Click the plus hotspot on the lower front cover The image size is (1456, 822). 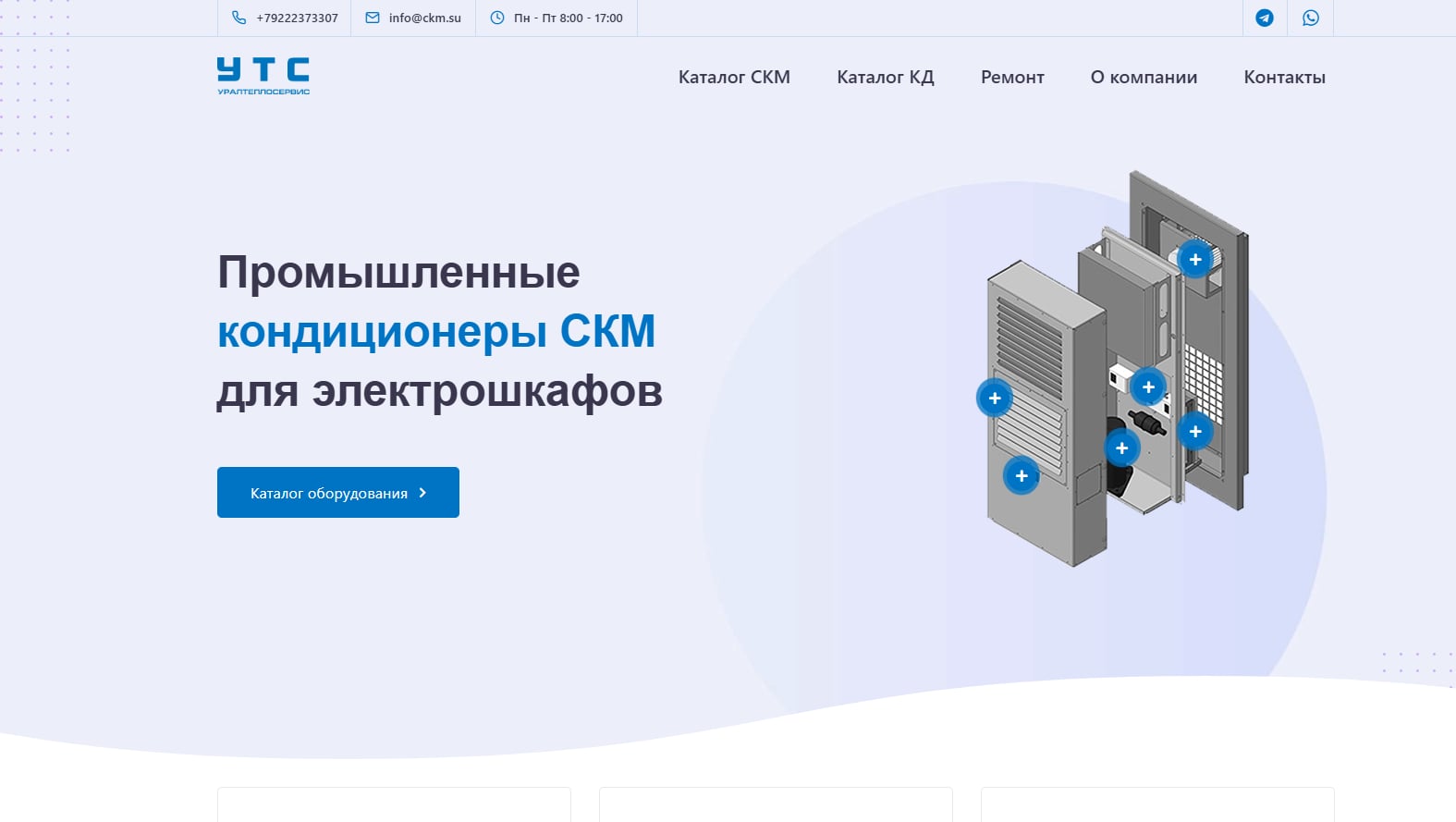tap(1022, 476)
